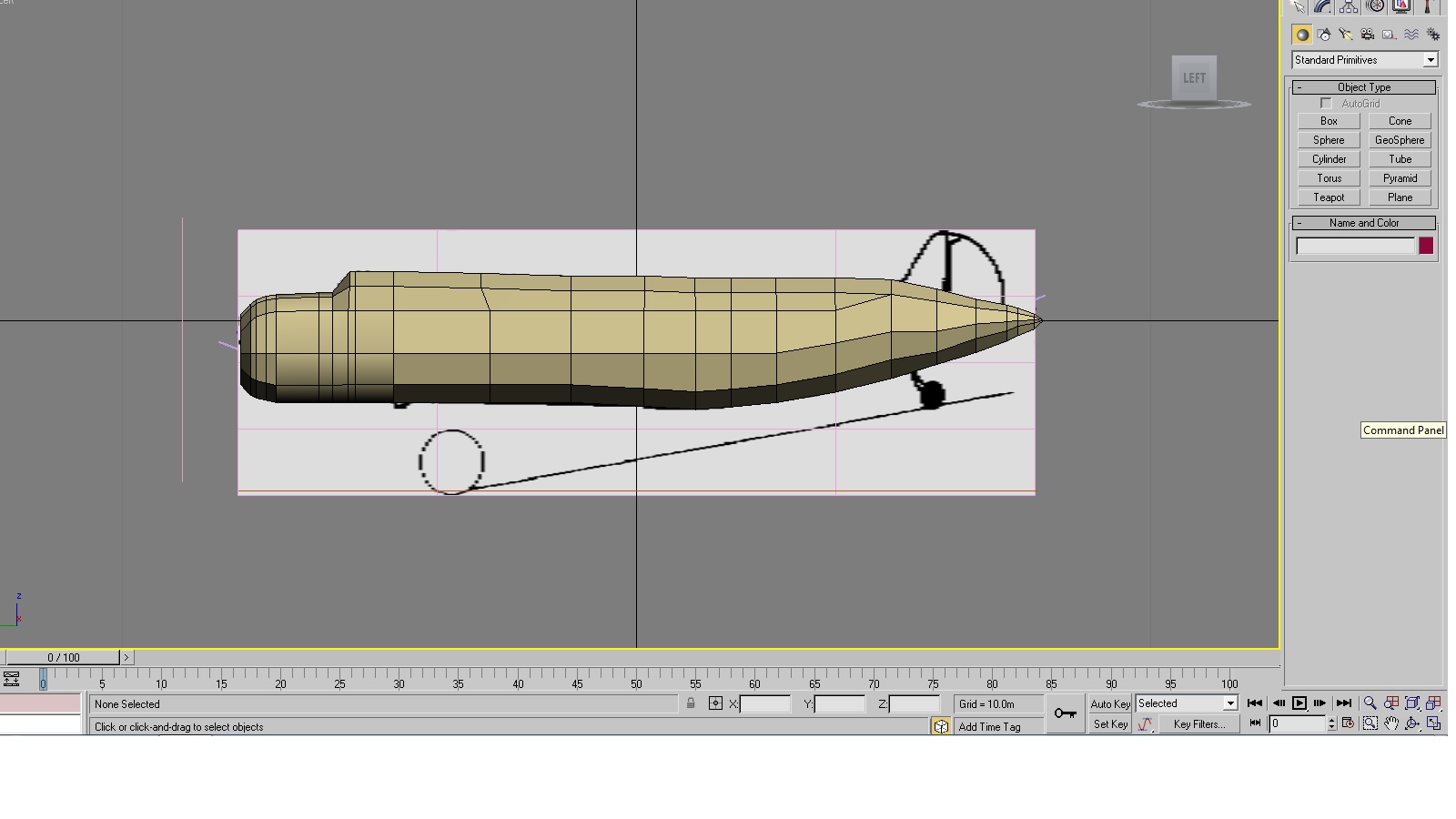
Task: Click the Key Filters button
Action: [1198, 724]
